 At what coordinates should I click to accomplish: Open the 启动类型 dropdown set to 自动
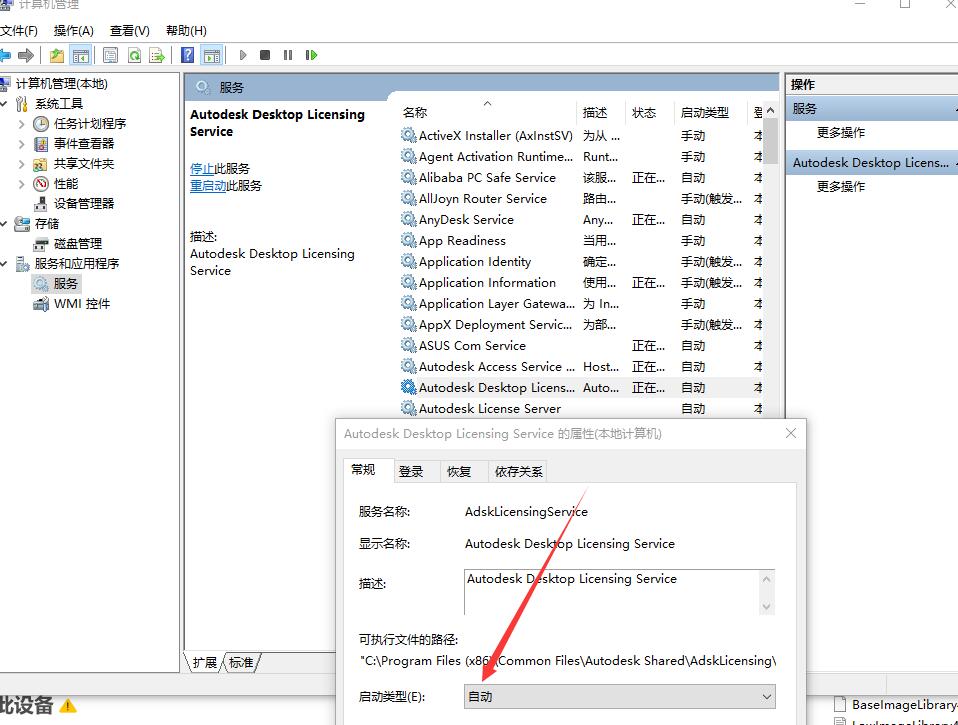pyautogui.click(x=620, y=697)
